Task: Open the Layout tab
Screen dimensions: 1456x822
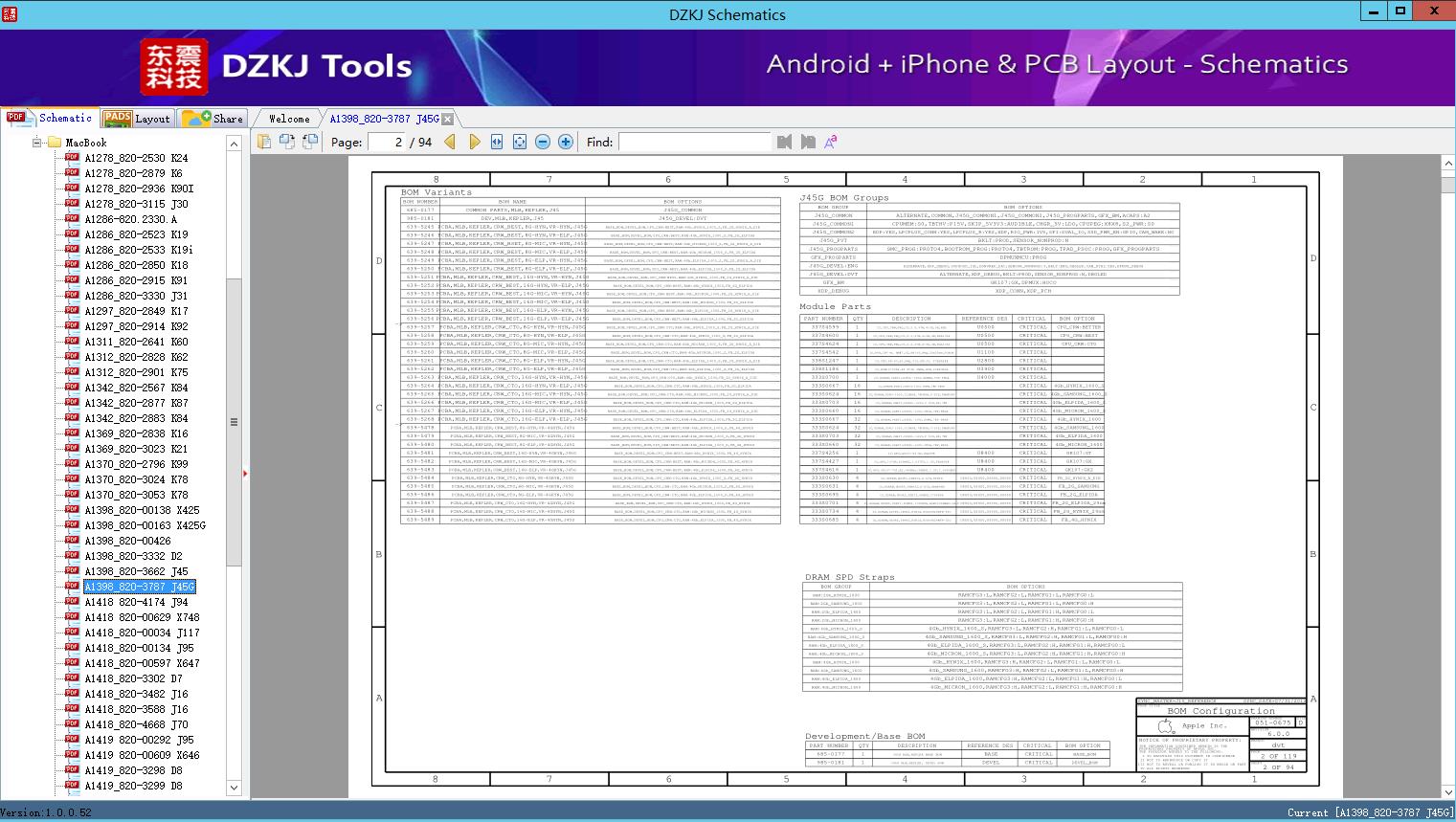Action: (137, 119)
